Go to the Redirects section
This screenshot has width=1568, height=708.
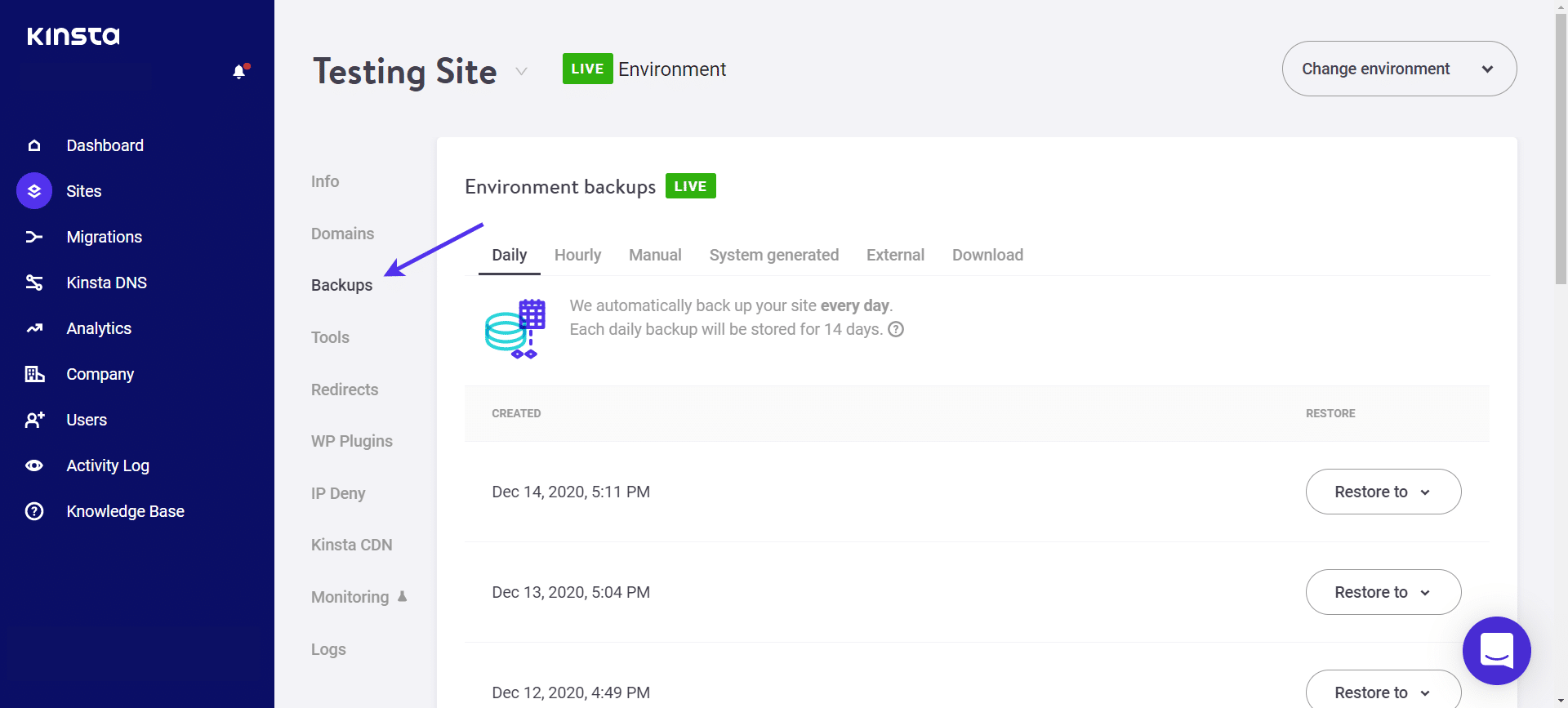(344, 390)
